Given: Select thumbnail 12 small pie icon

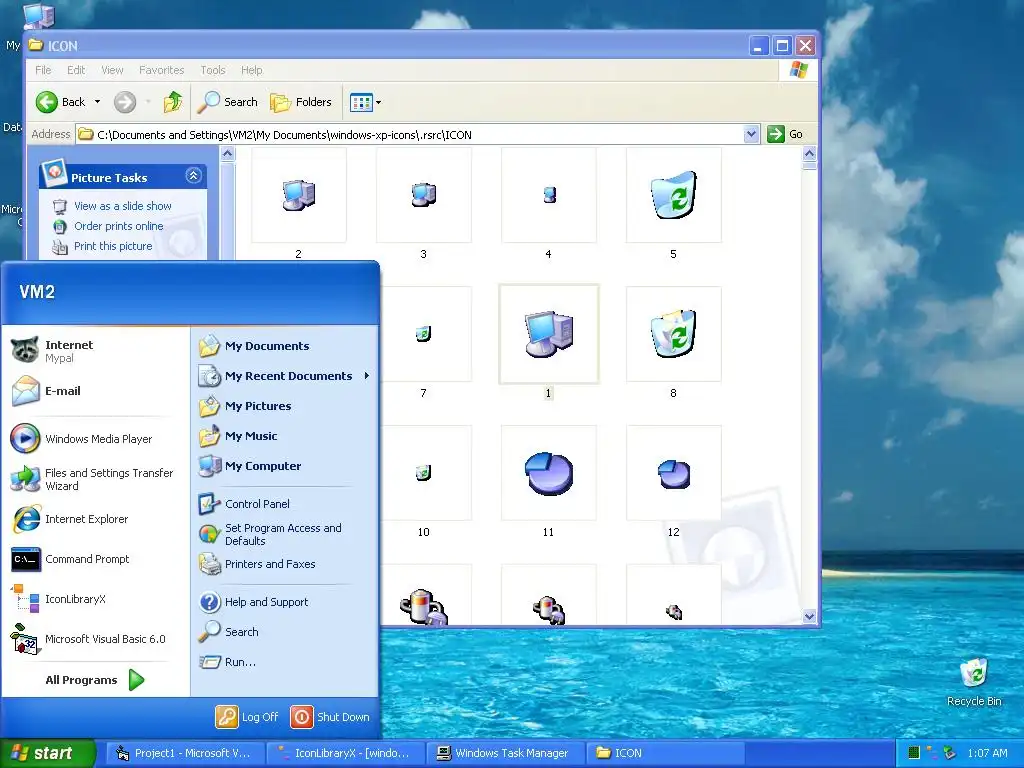Looking at the screenshot, I should coord(673,473).
